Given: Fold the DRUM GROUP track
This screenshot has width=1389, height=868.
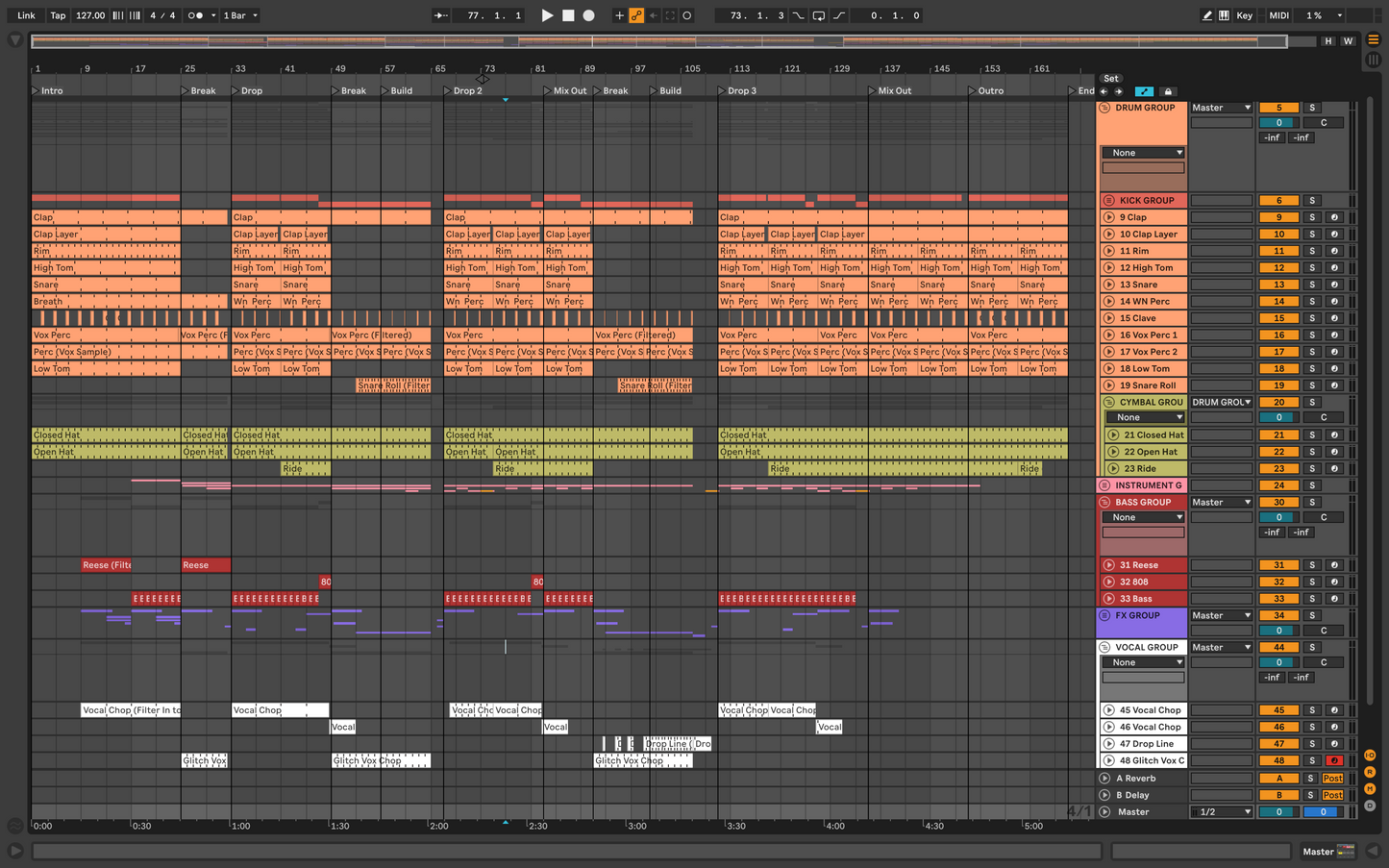Looking at the screenshot, I should (1104, 108).
